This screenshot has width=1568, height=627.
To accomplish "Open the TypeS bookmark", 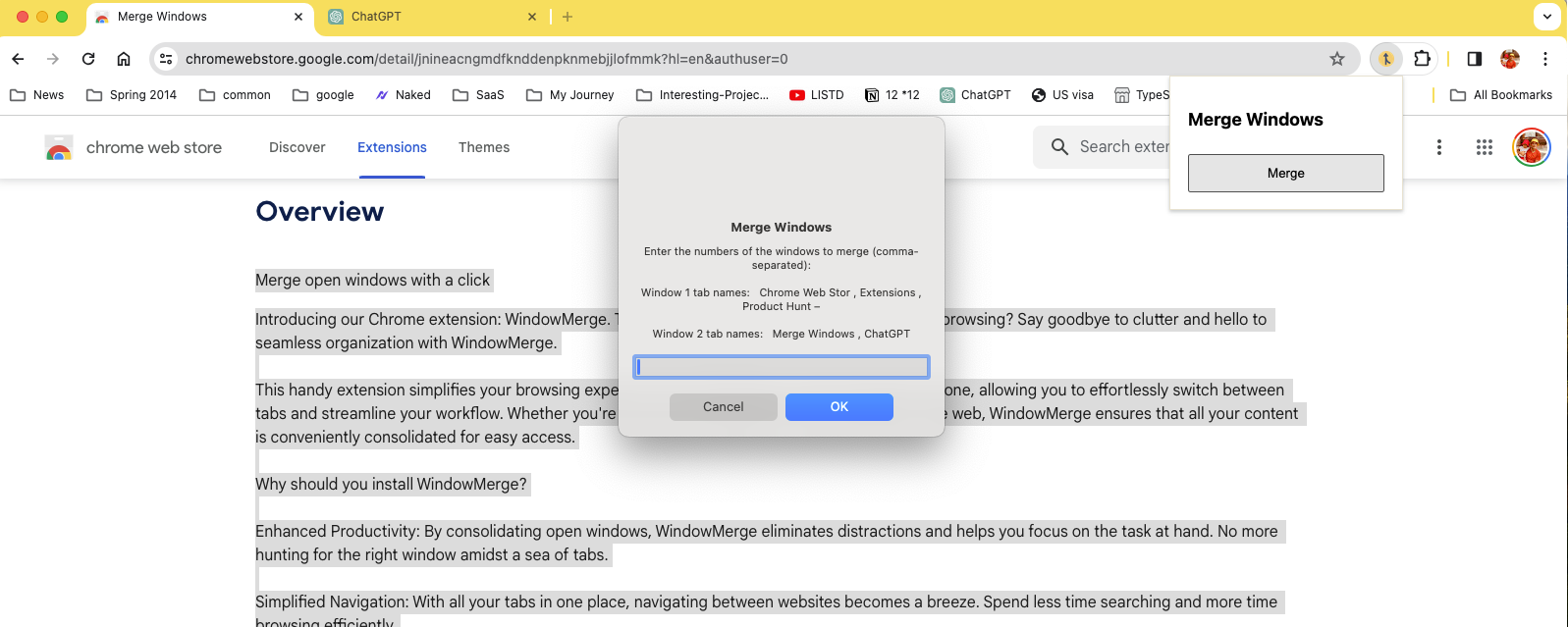I will click(1142, 95).
